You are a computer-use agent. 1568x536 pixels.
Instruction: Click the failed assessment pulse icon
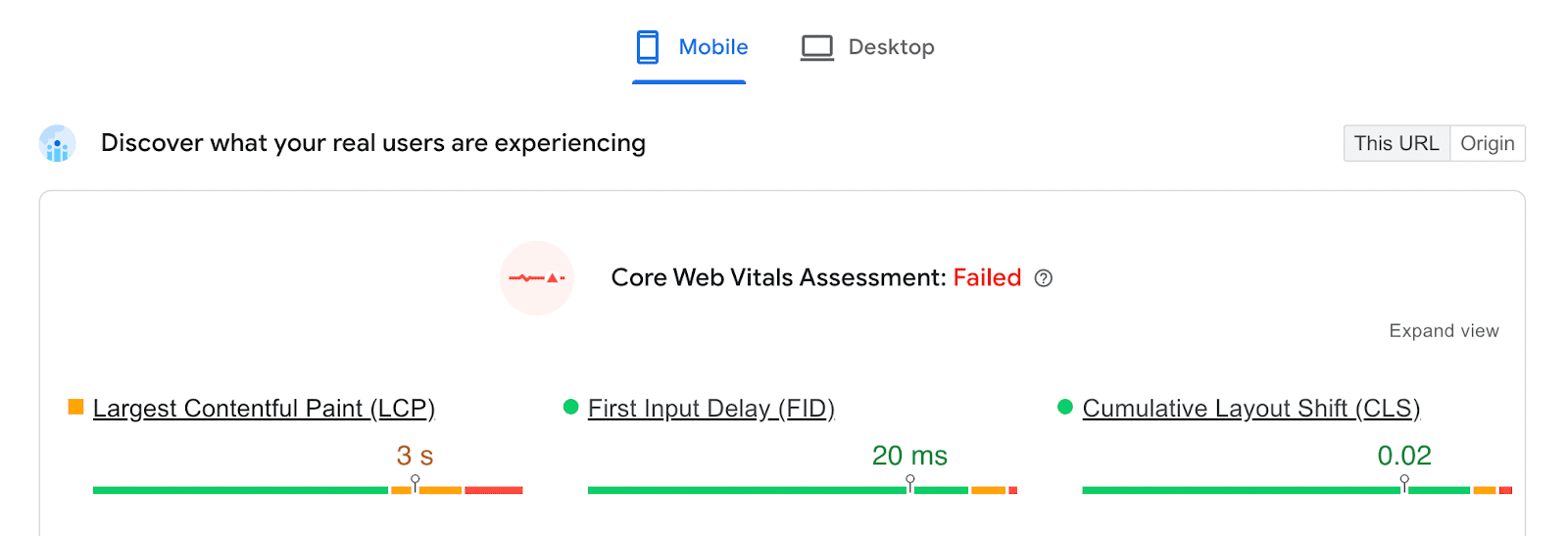tap(537, 278)
